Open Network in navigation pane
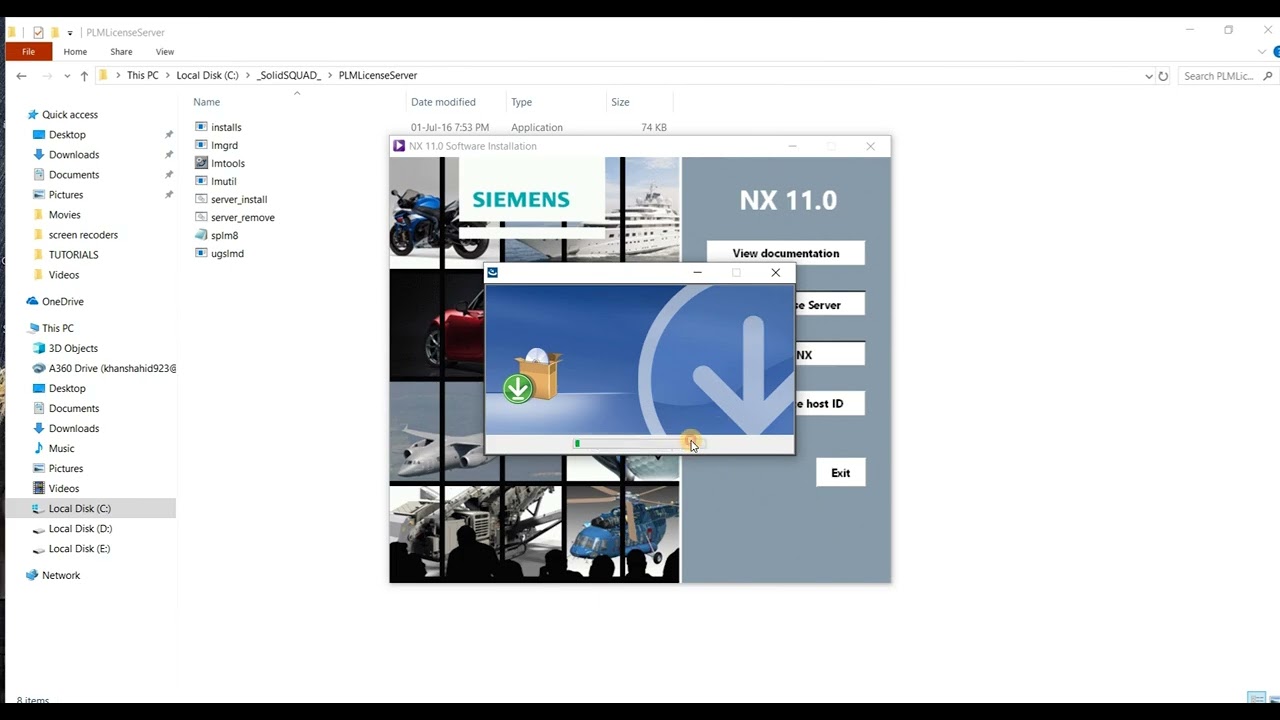This screenshot has width=1280, height=720. pos(60,575)
